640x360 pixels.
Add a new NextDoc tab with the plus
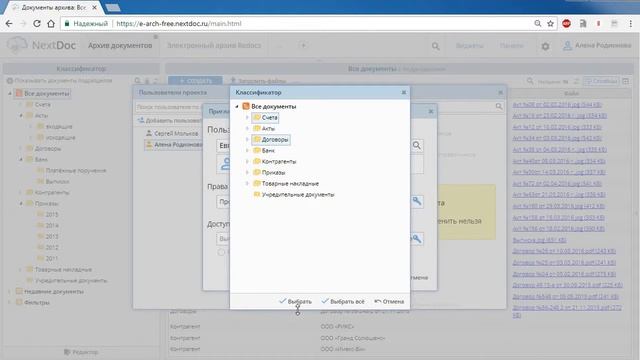click(303, 45)
